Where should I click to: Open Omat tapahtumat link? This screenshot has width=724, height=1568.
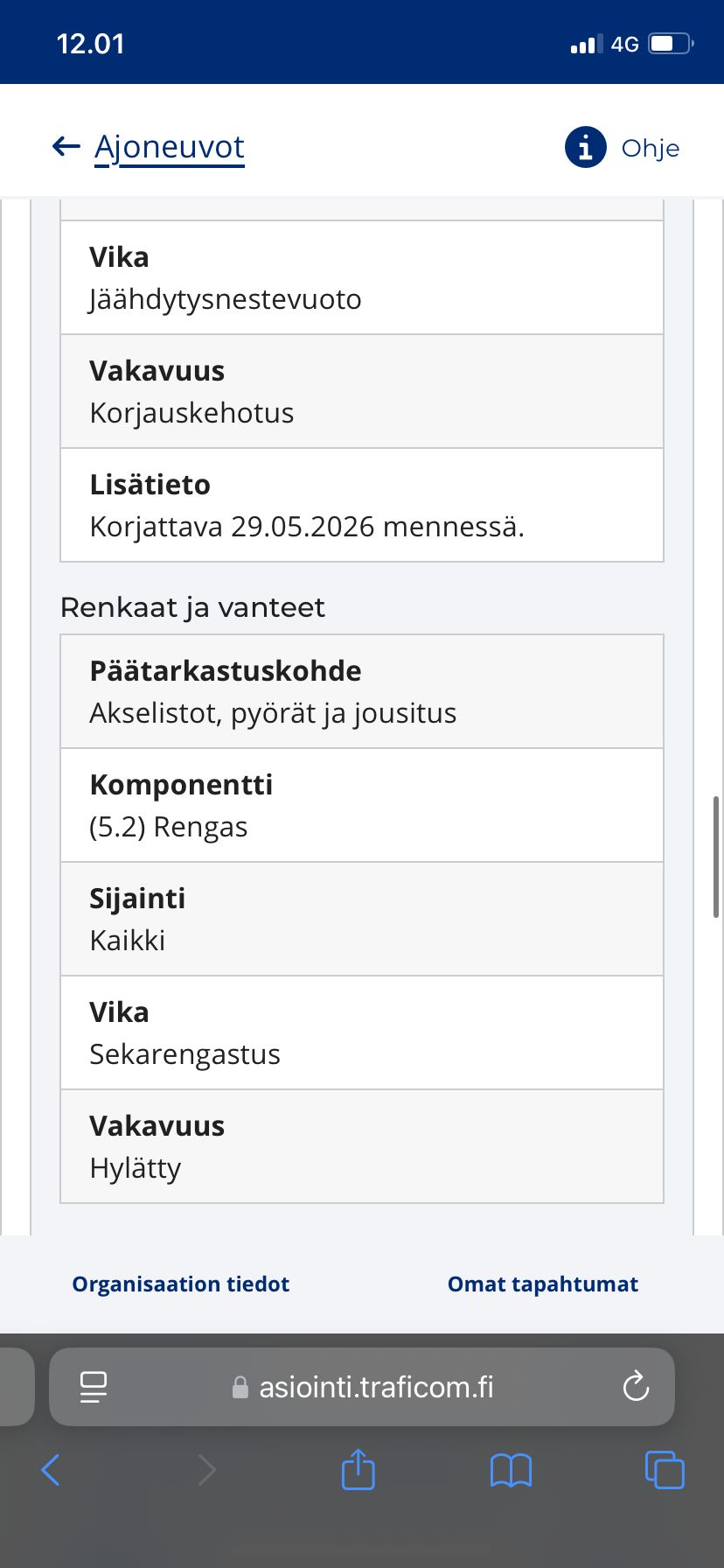(x=543, y=1284)
